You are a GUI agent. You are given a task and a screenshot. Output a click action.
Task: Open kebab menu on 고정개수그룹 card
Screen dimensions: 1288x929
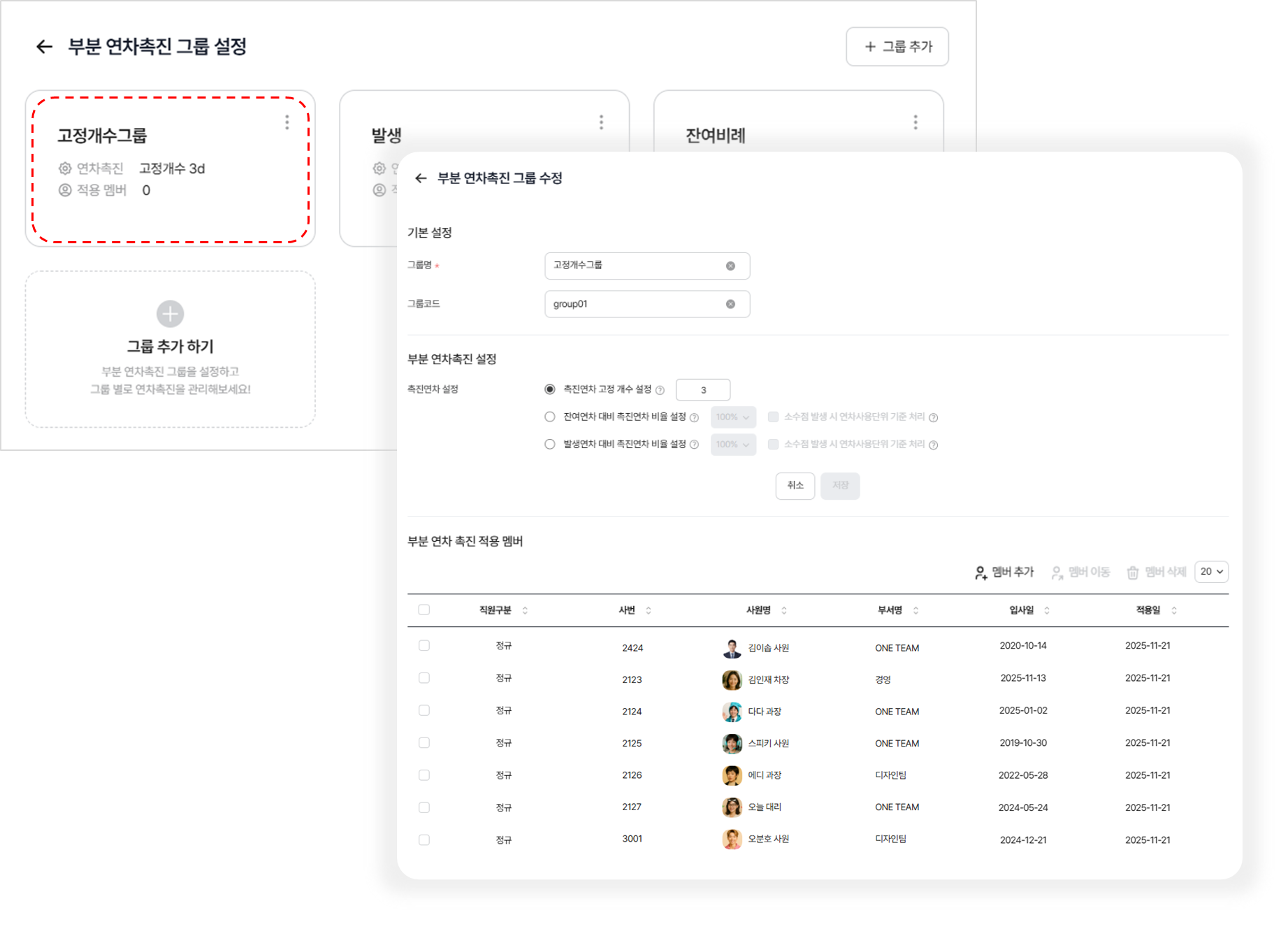(287, 122)
